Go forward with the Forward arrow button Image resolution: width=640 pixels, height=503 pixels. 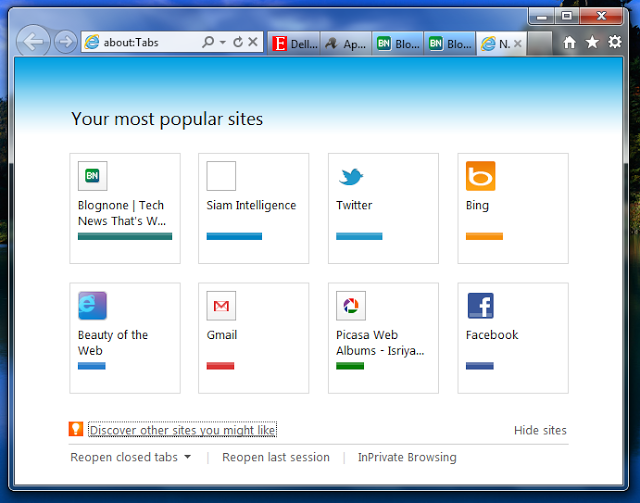65,42
